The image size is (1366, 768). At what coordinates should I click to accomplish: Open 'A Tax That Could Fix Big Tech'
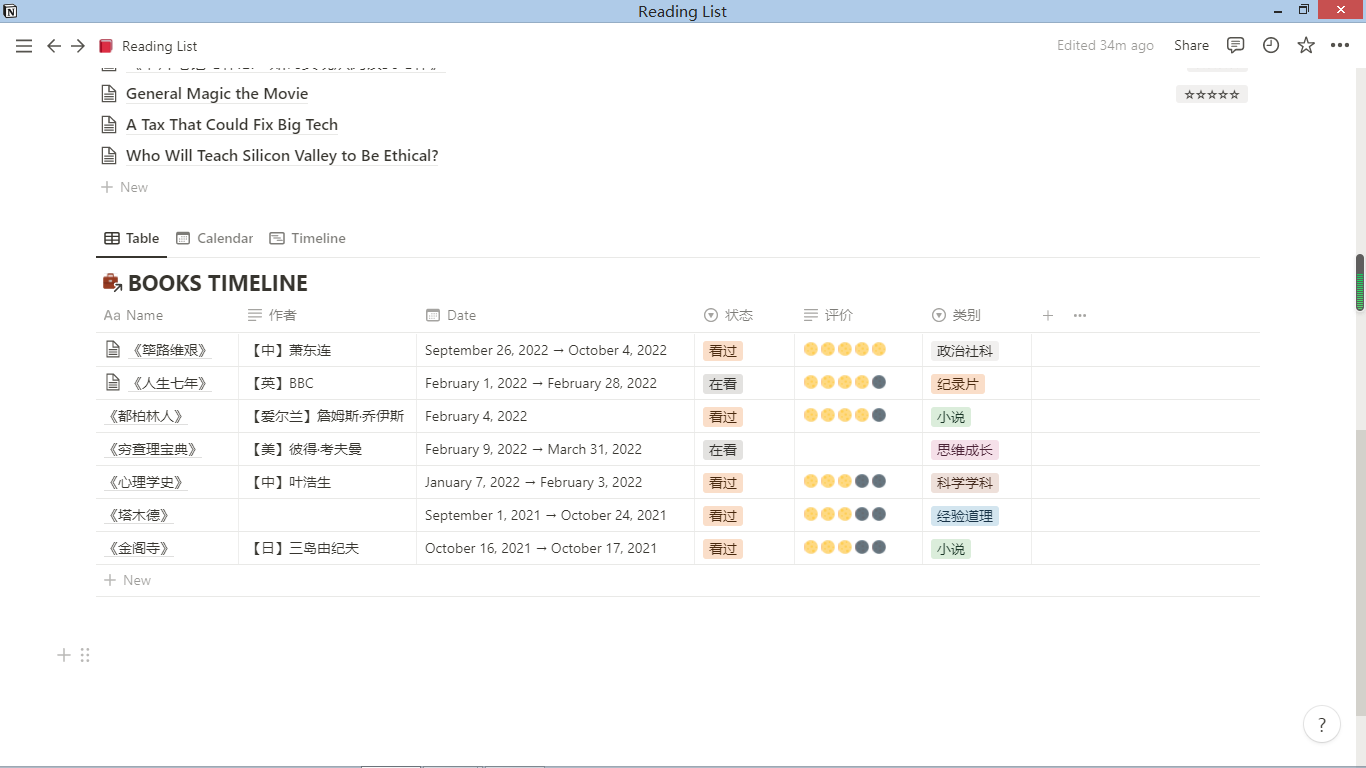coord(231,125)
